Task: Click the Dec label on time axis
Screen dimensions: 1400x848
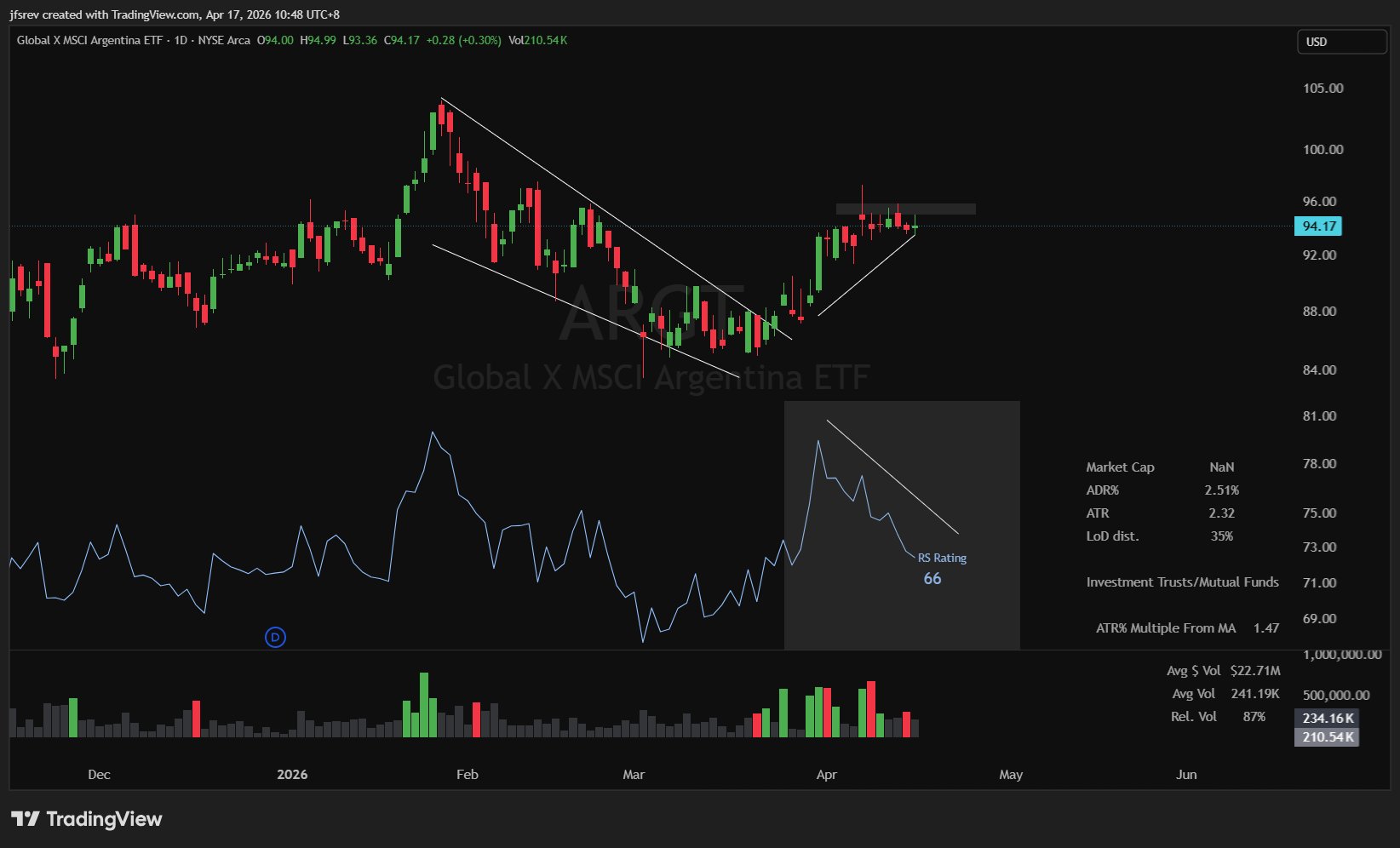Action: pos(99,775)
